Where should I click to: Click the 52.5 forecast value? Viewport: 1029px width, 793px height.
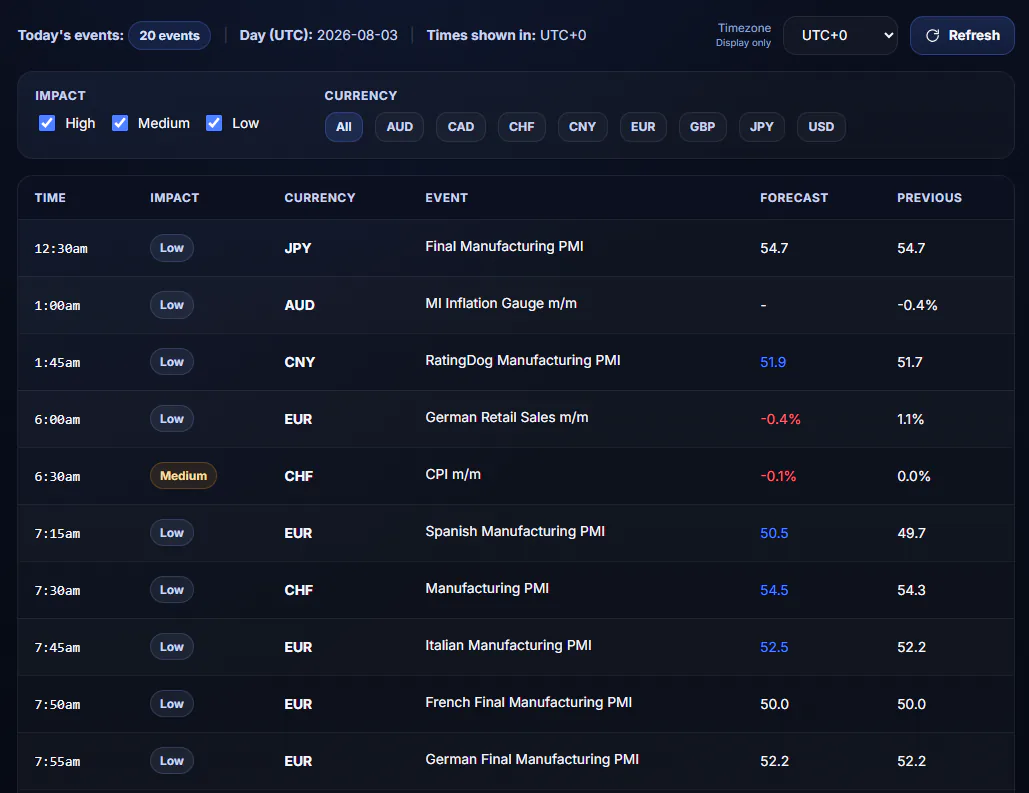point(774,648)
